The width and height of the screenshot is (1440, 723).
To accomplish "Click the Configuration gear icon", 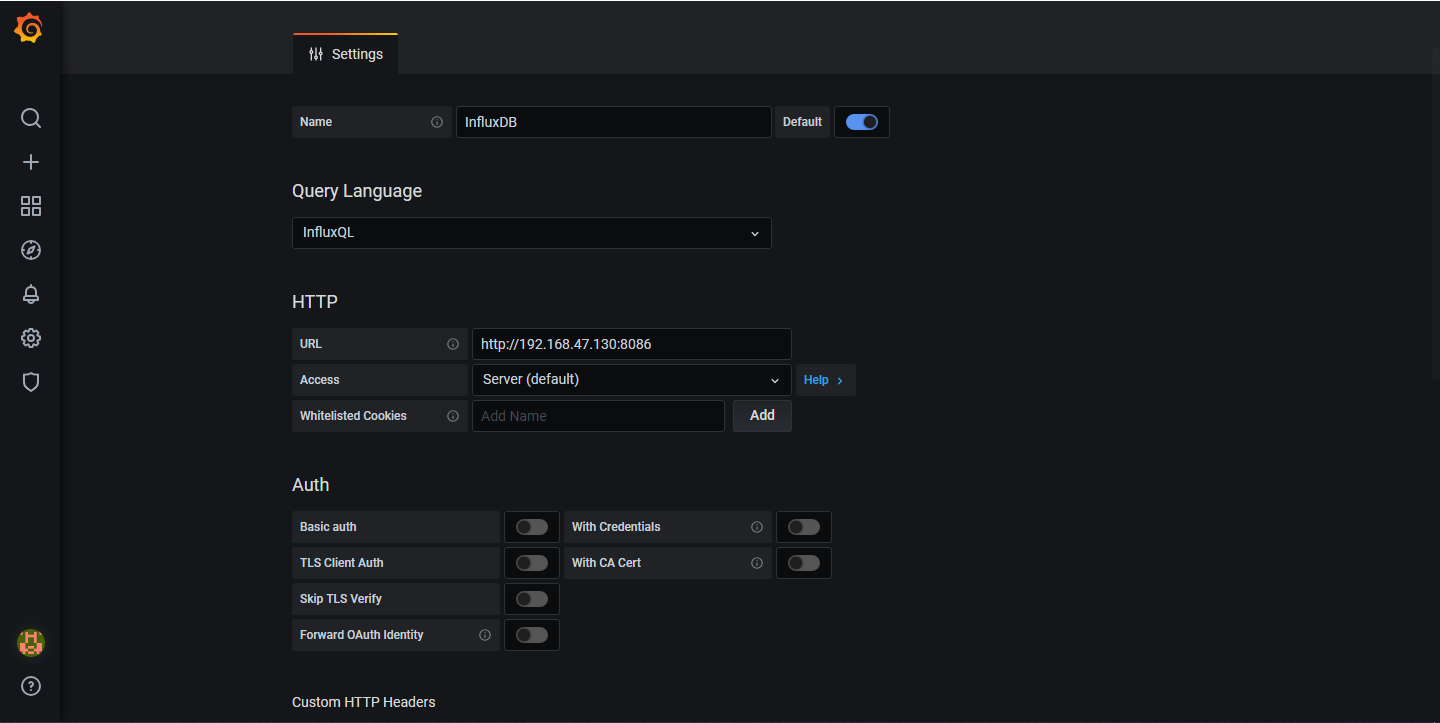I will pos(30,338).
